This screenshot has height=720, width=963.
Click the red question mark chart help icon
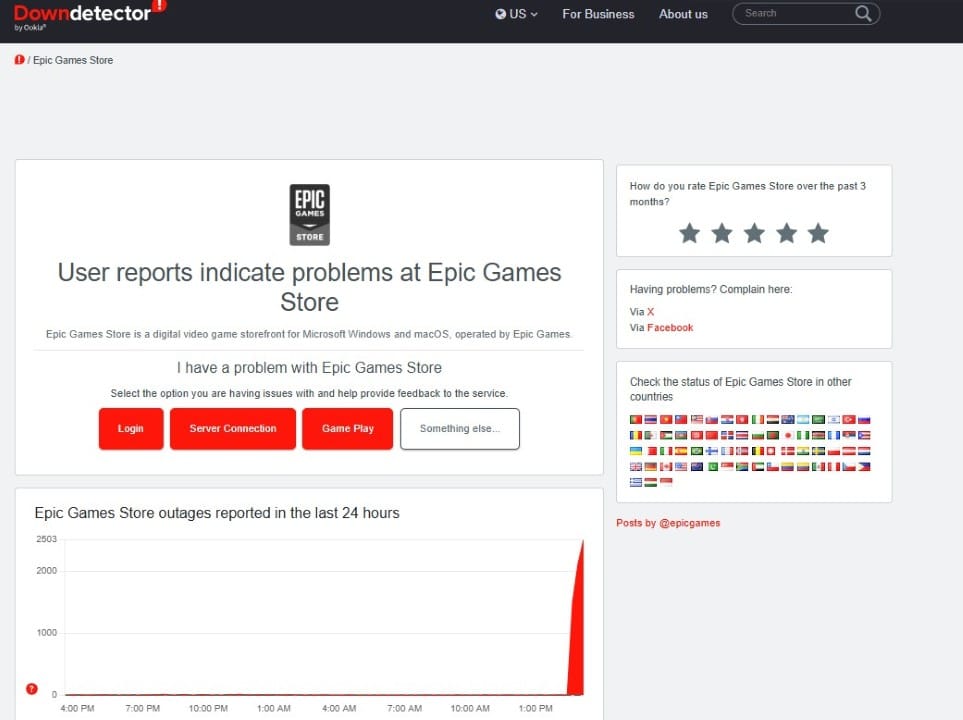point(32,689)
